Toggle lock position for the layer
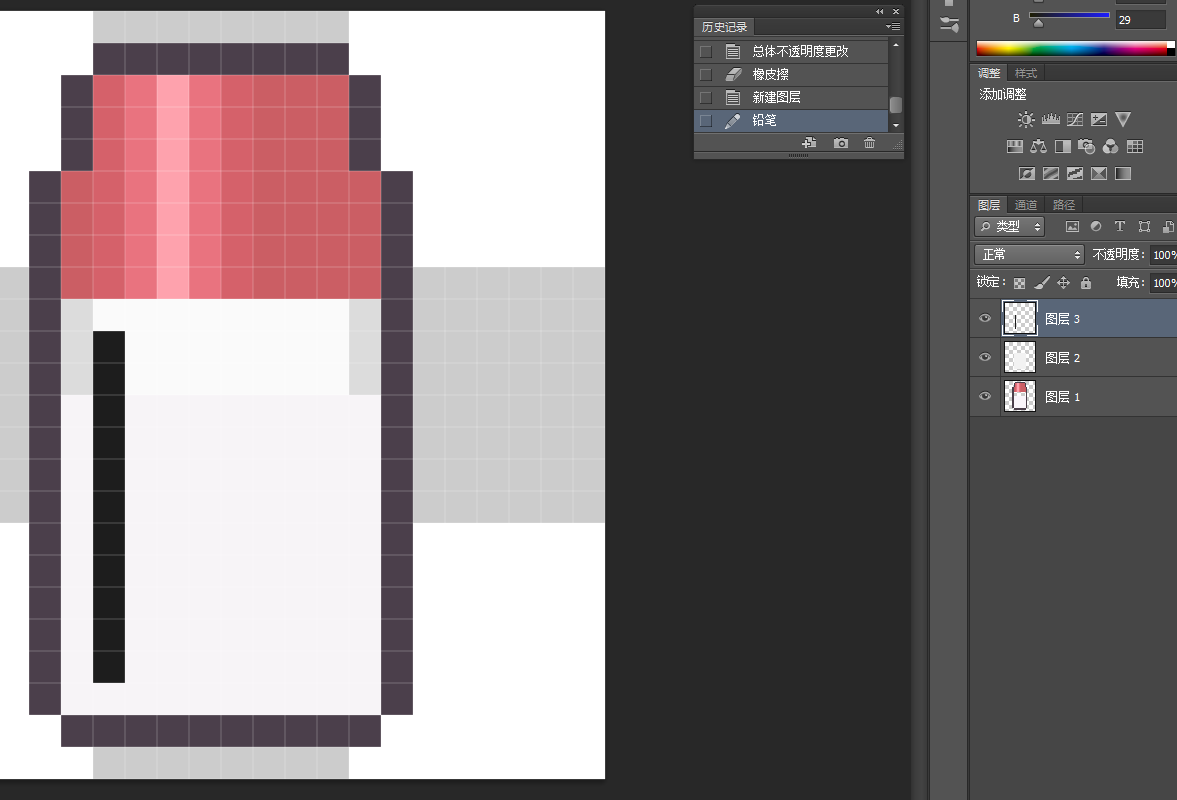 [1064, 282]
